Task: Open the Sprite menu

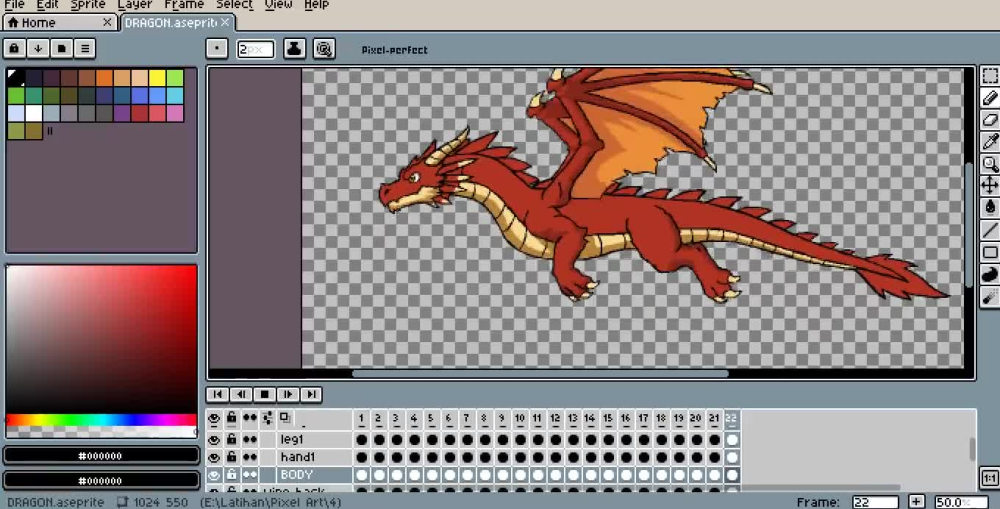Action: [88, 4]
